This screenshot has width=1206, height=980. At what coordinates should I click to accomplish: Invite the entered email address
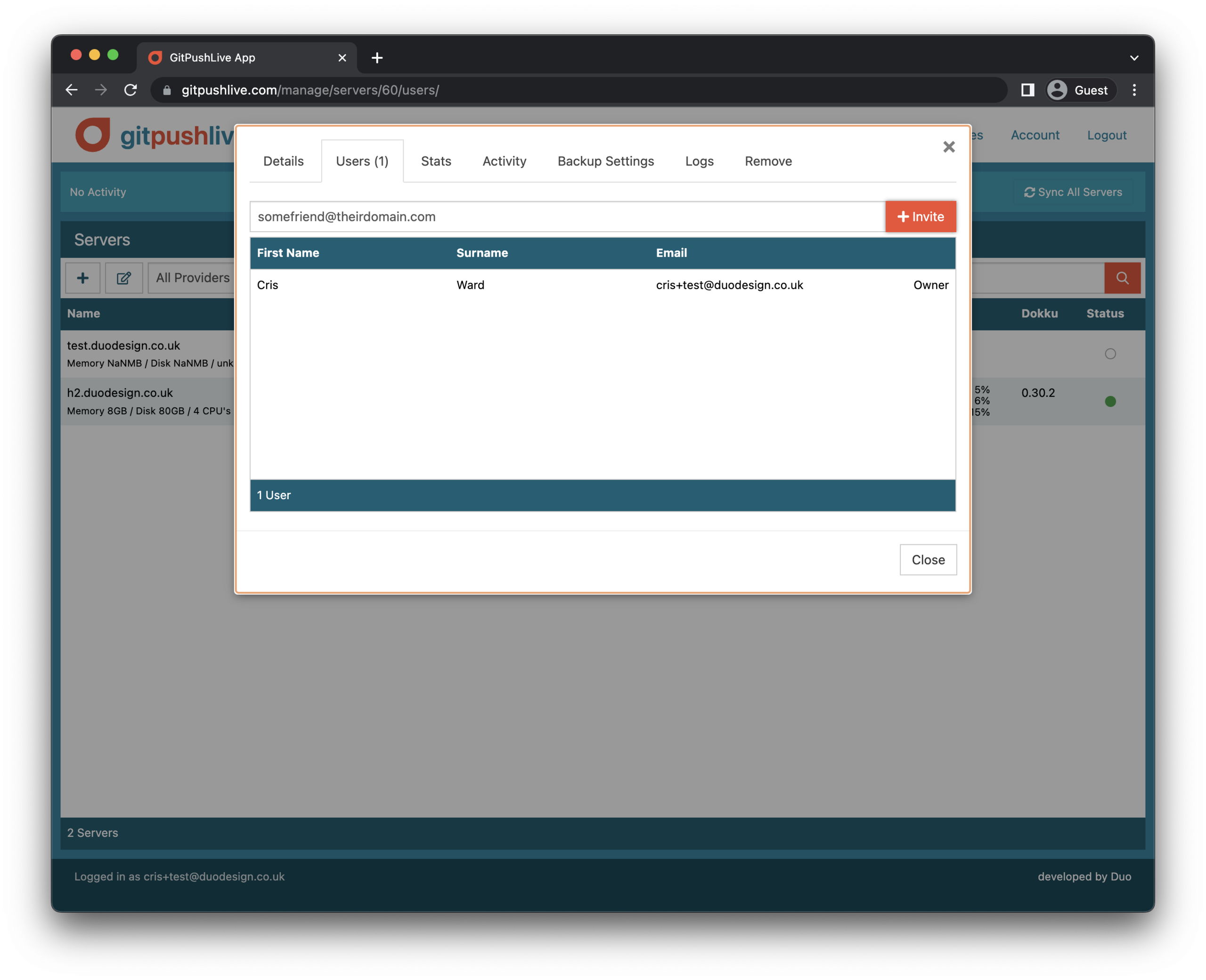921,216
